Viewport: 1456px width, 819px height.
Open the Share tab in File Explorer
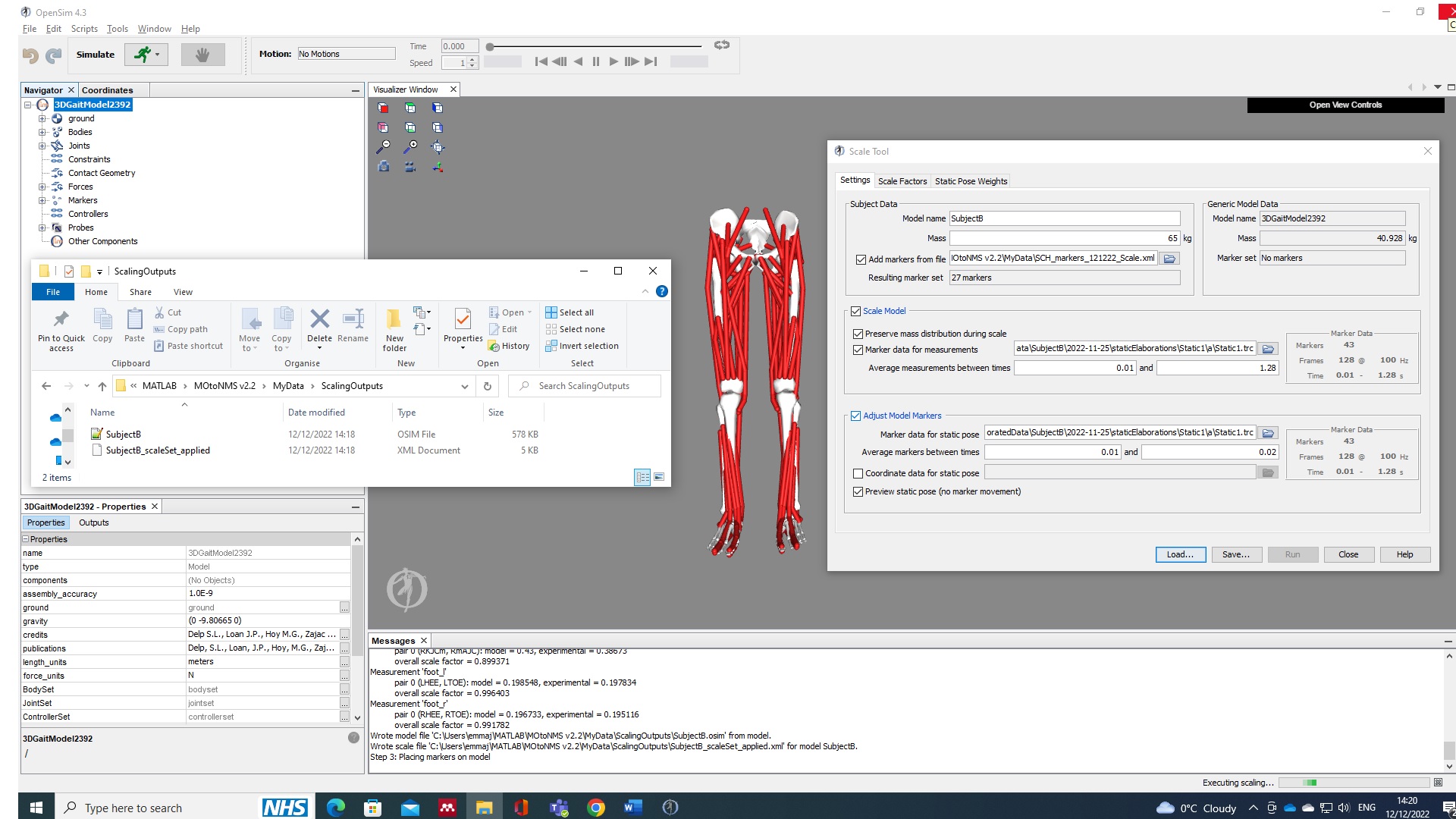(140, 292)
